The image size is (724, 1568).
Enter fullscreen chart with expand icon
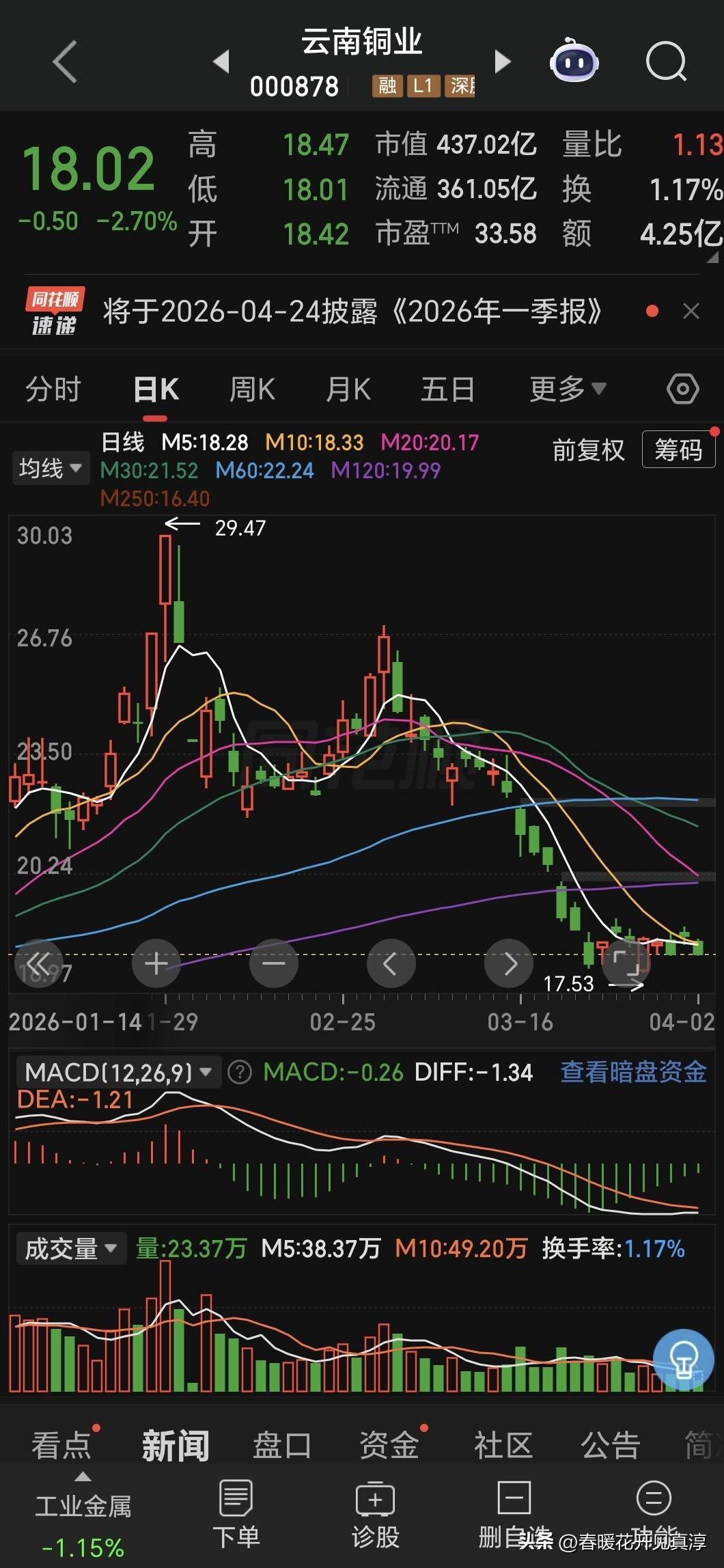(x=626, y=963)
